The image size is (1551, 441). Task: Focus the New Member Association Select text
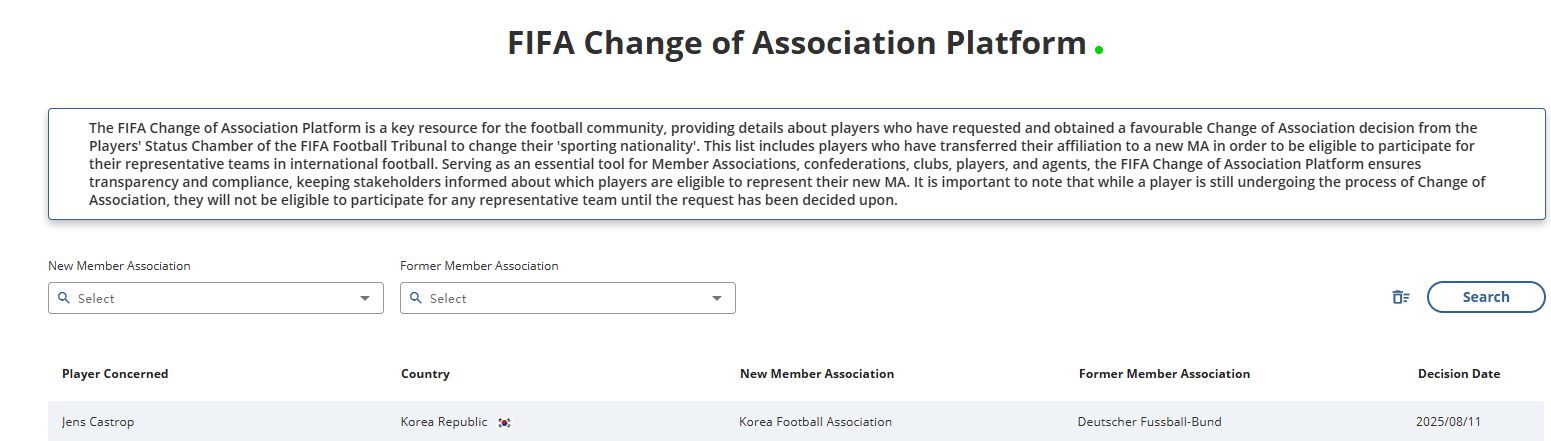tap(96, 298)
